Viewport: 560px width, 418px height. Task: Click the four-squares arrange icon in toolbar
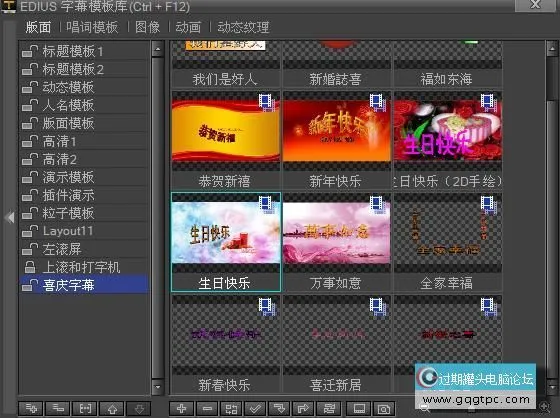pyautogui.click(x=231, y=408)
